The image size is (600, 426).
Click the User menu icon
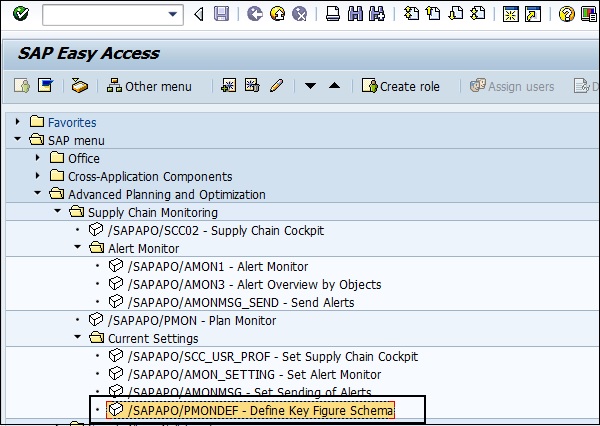(21, 86)
